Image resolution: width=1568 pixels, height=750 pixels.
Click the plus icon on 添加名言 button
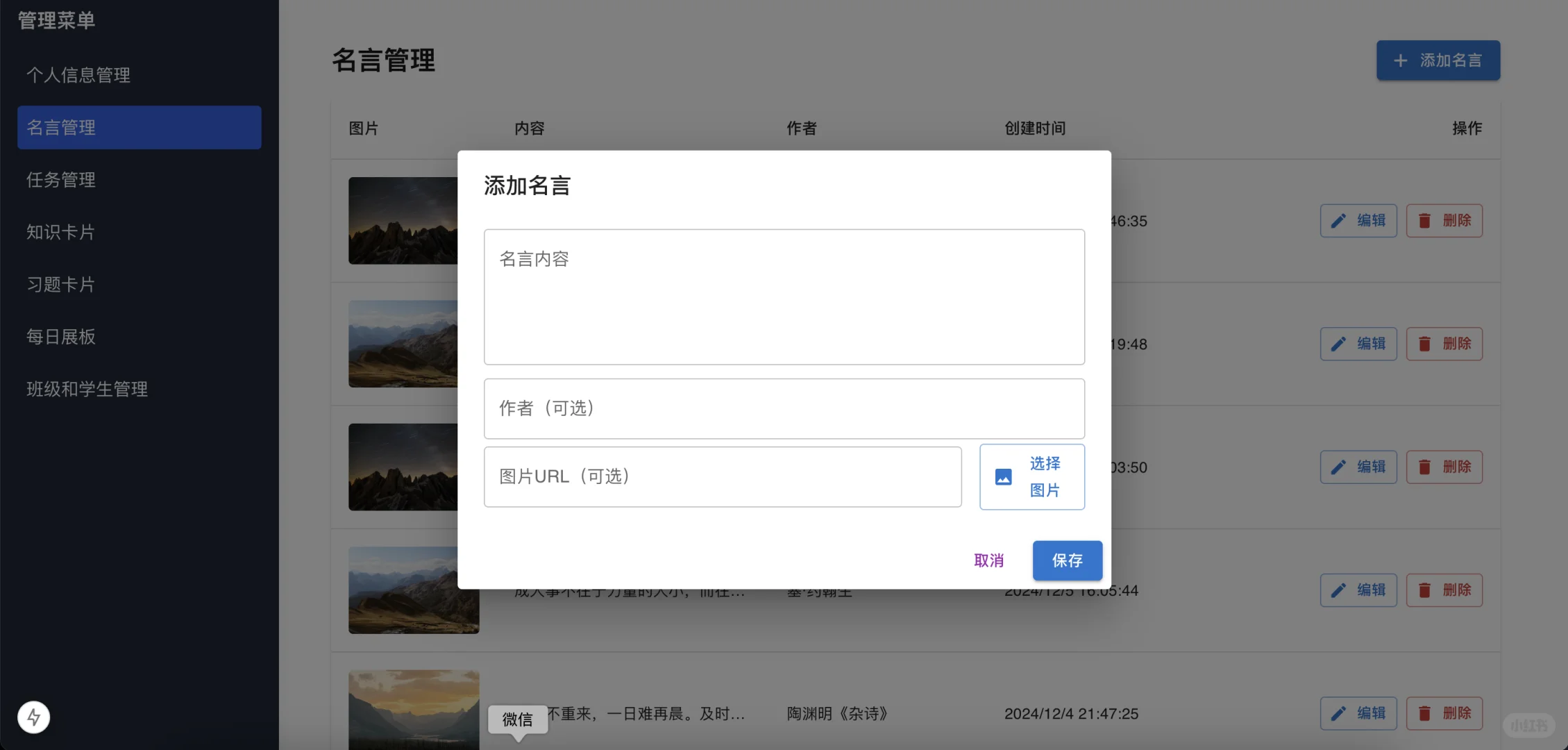(1401, 60)
